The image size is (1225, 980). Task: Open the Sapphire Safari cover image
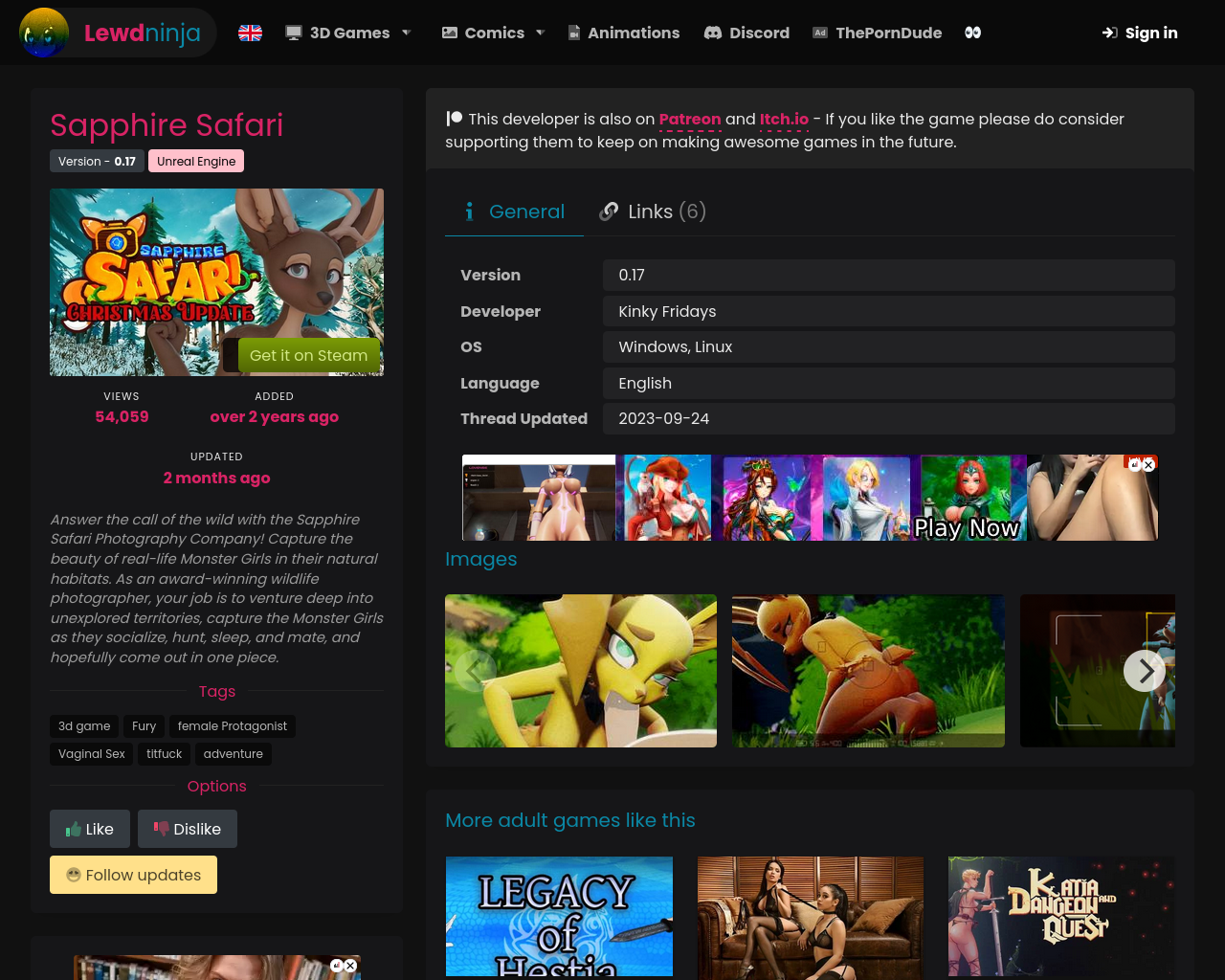click(216, 281)
